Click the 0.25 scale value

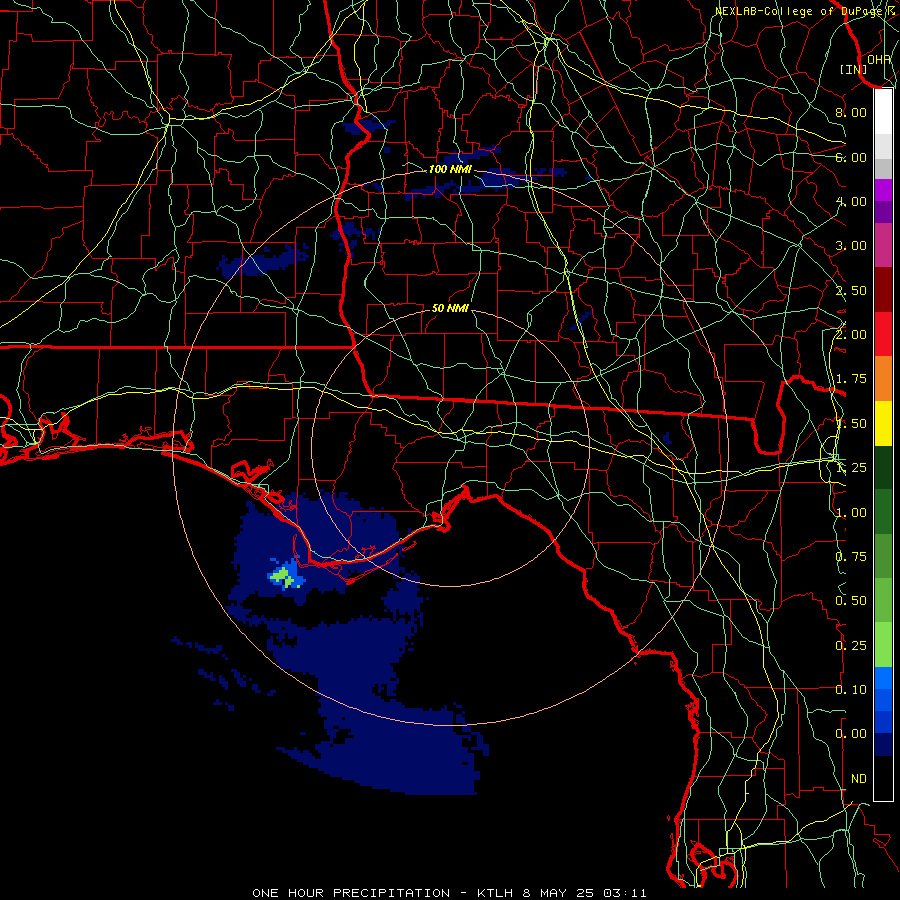(x=851, y=646)
